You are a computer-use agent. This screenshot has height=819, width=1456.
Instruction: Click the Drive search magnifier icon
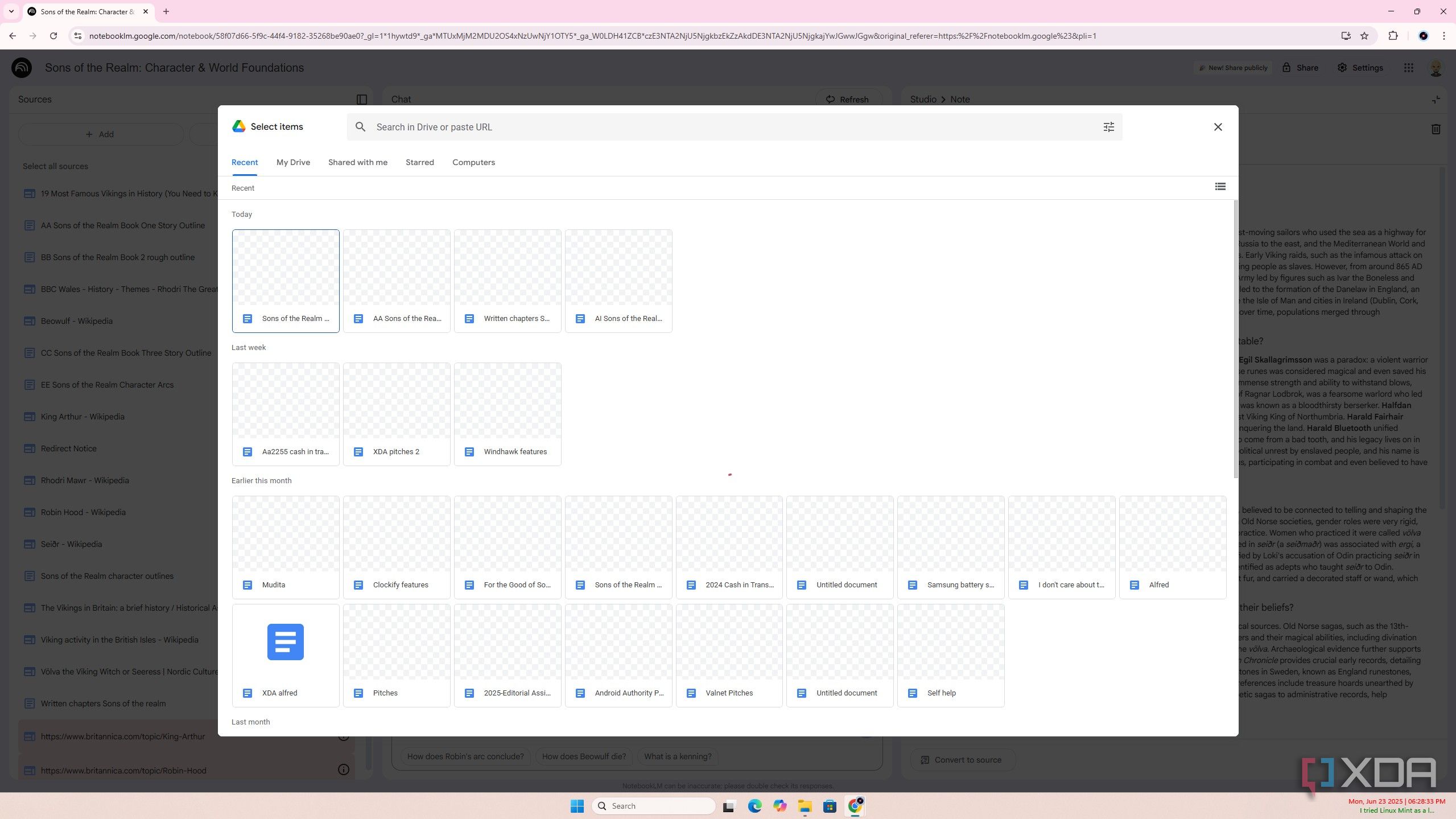360,127
